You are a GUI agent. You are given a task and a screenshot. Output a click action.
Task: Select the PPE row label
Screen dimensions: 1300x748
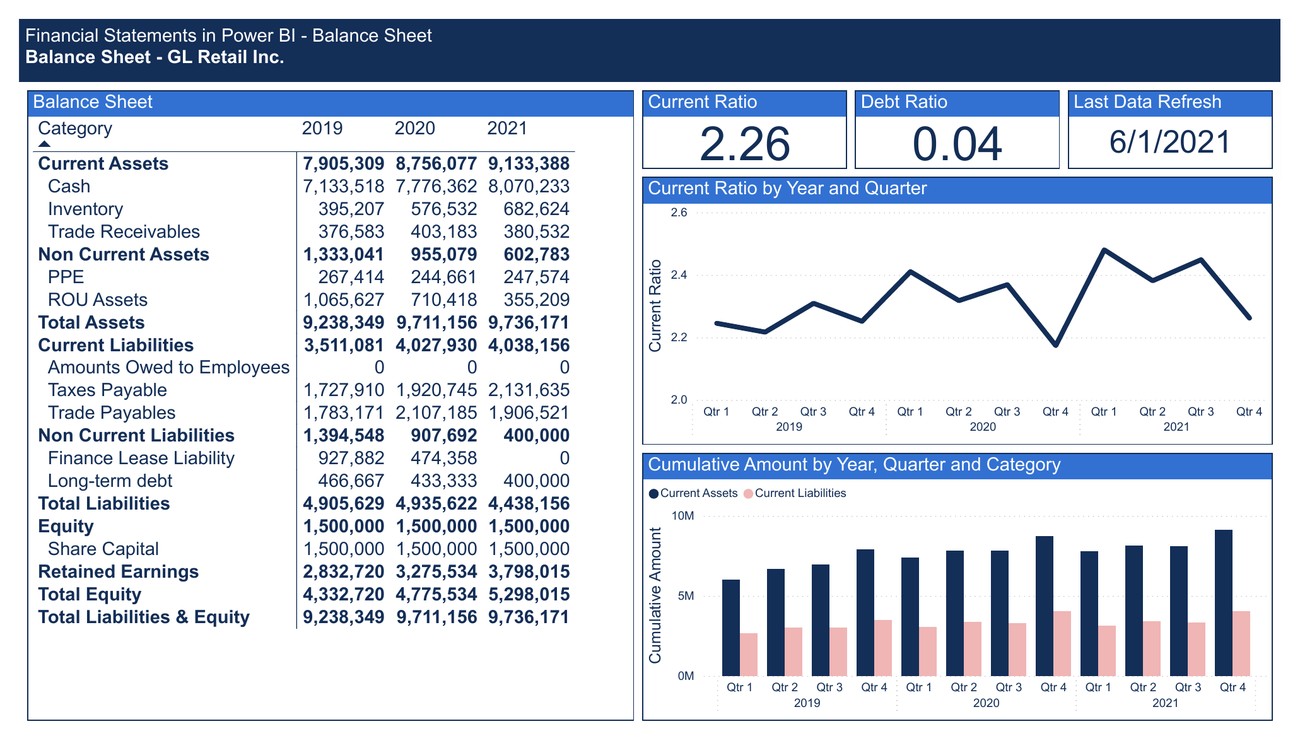pos(66,277)
